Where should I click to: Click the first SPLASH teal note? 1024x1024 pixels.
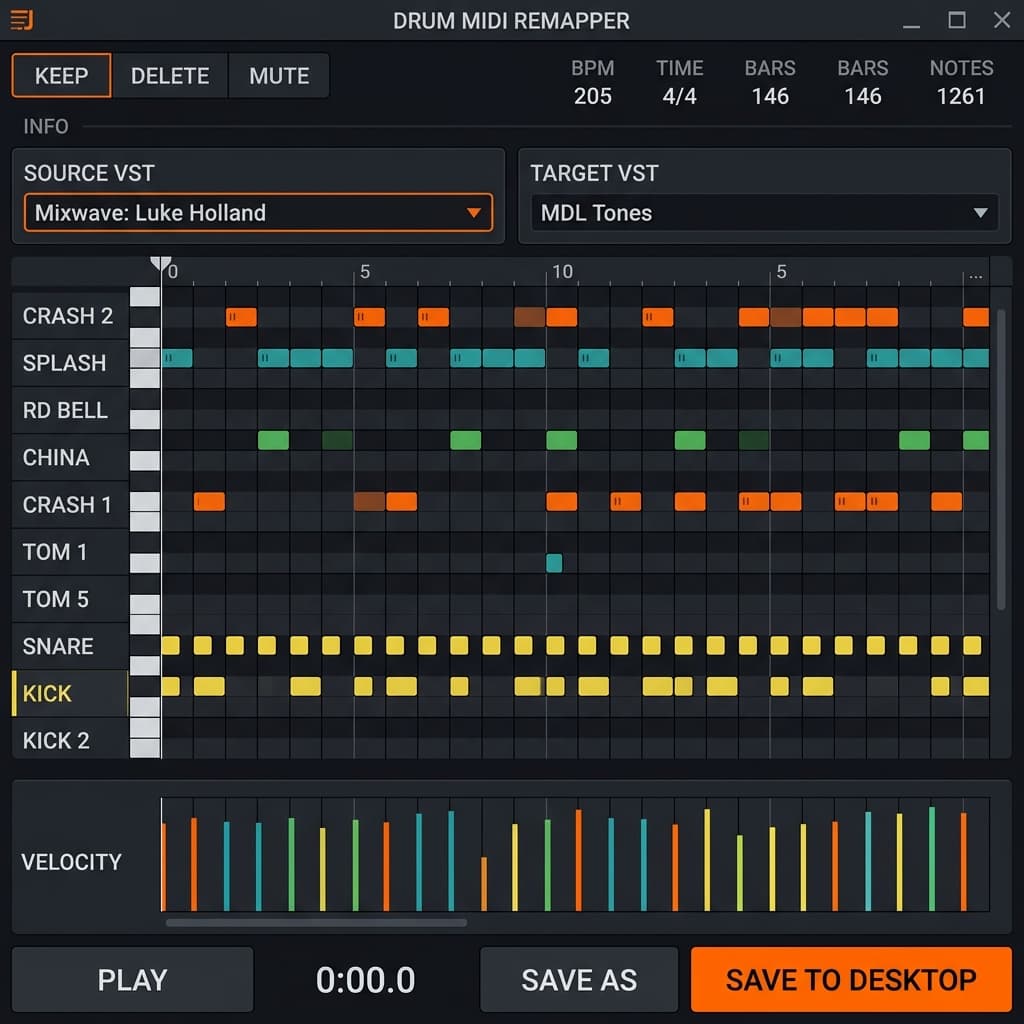point(177,358)
